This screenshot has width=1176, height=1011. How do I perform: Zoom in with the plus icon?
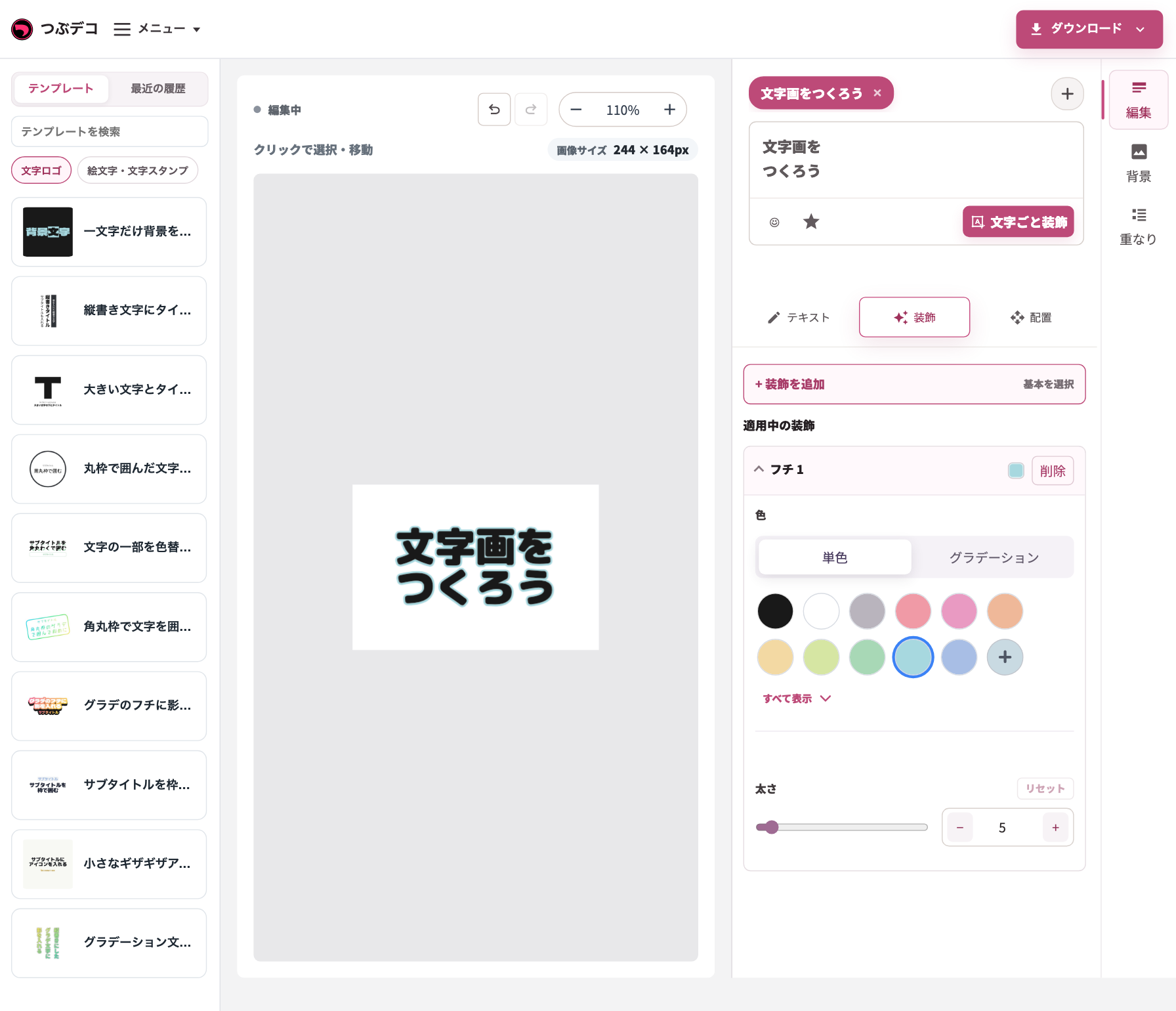(x=669, y=110)
